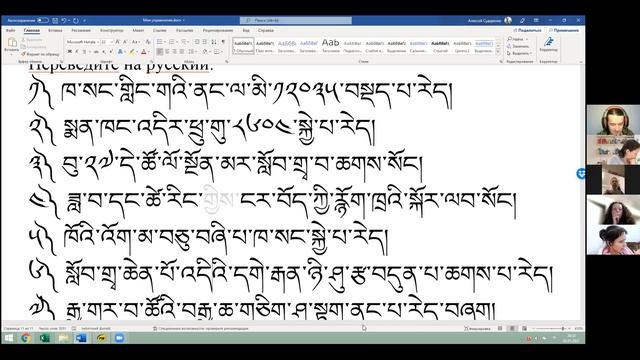The width and height of the screenshot is (640, 360).
Task: Open line spacing options
Action: click(193, 51)
